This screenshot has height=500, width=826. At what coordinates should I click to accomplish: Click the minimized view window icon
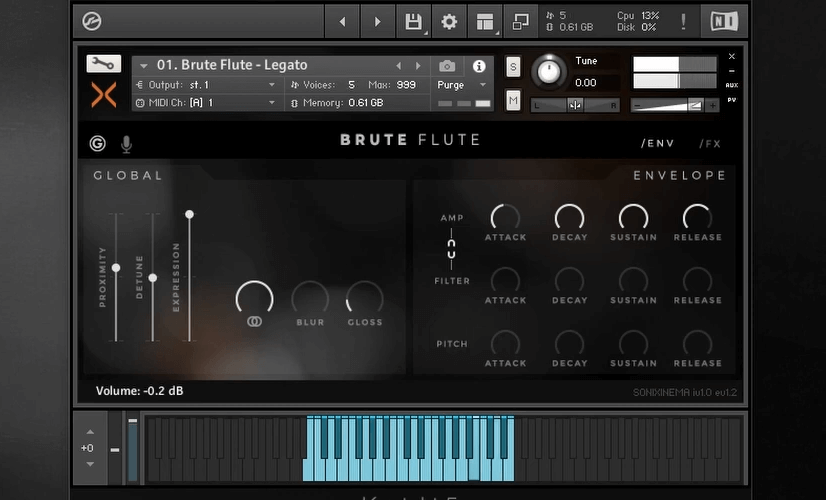click(520, 22)
